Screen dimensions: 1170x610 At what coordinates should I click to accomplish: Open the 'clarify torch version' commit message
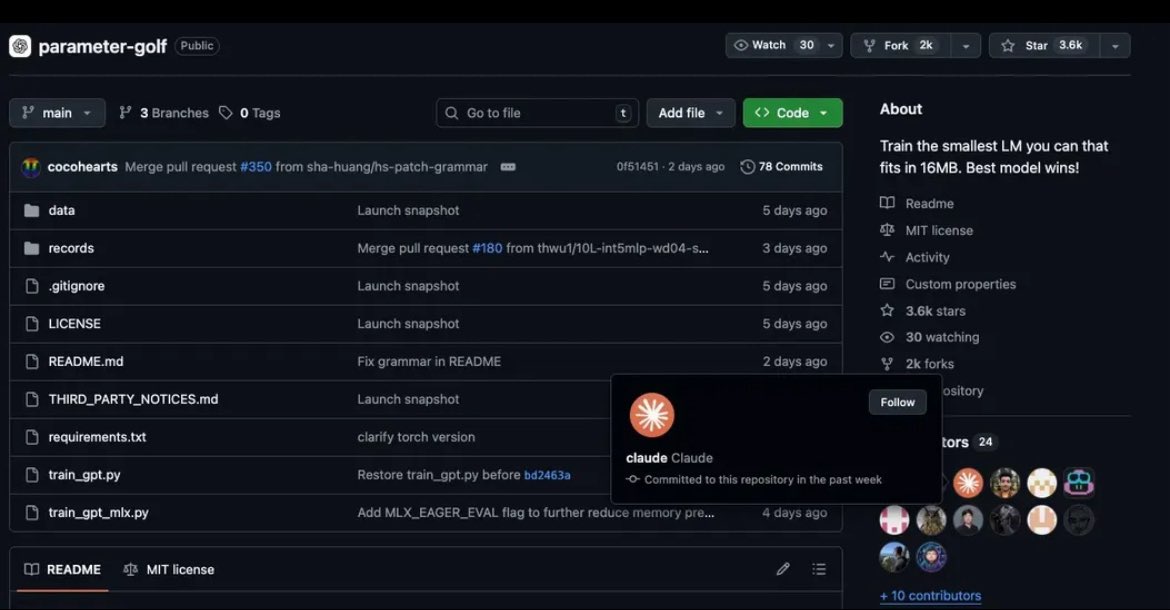click(416, 437)
